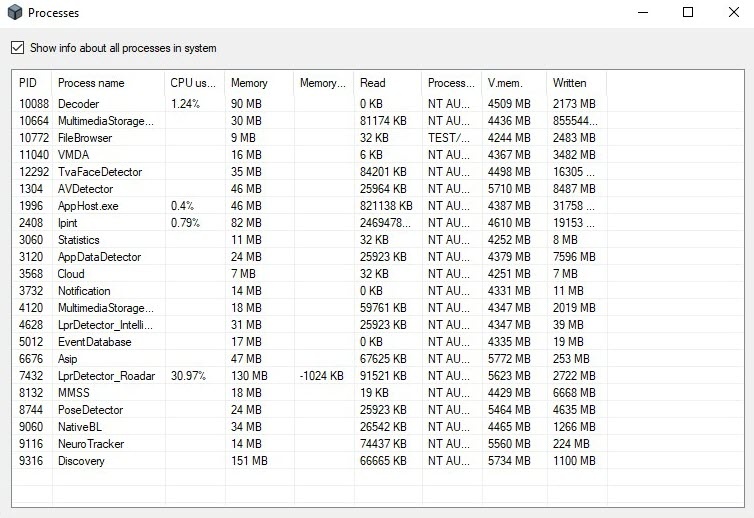Select the AppHost.exe process row
This screenshot has height=518, width=754.
click(x=88, y=206)
